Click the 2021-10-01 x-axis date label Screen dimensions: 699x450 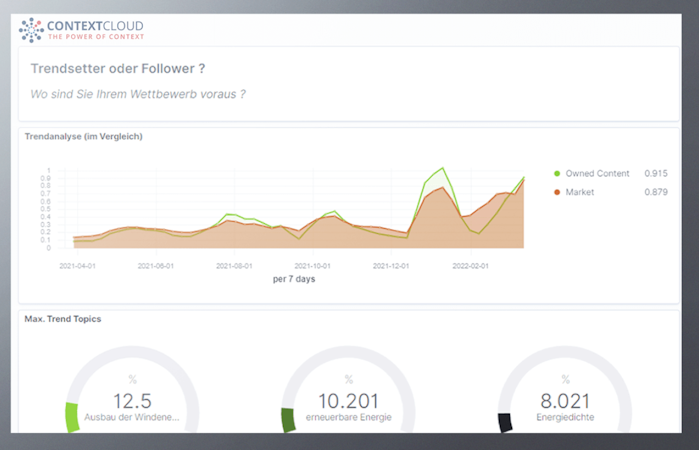point(312,266)
